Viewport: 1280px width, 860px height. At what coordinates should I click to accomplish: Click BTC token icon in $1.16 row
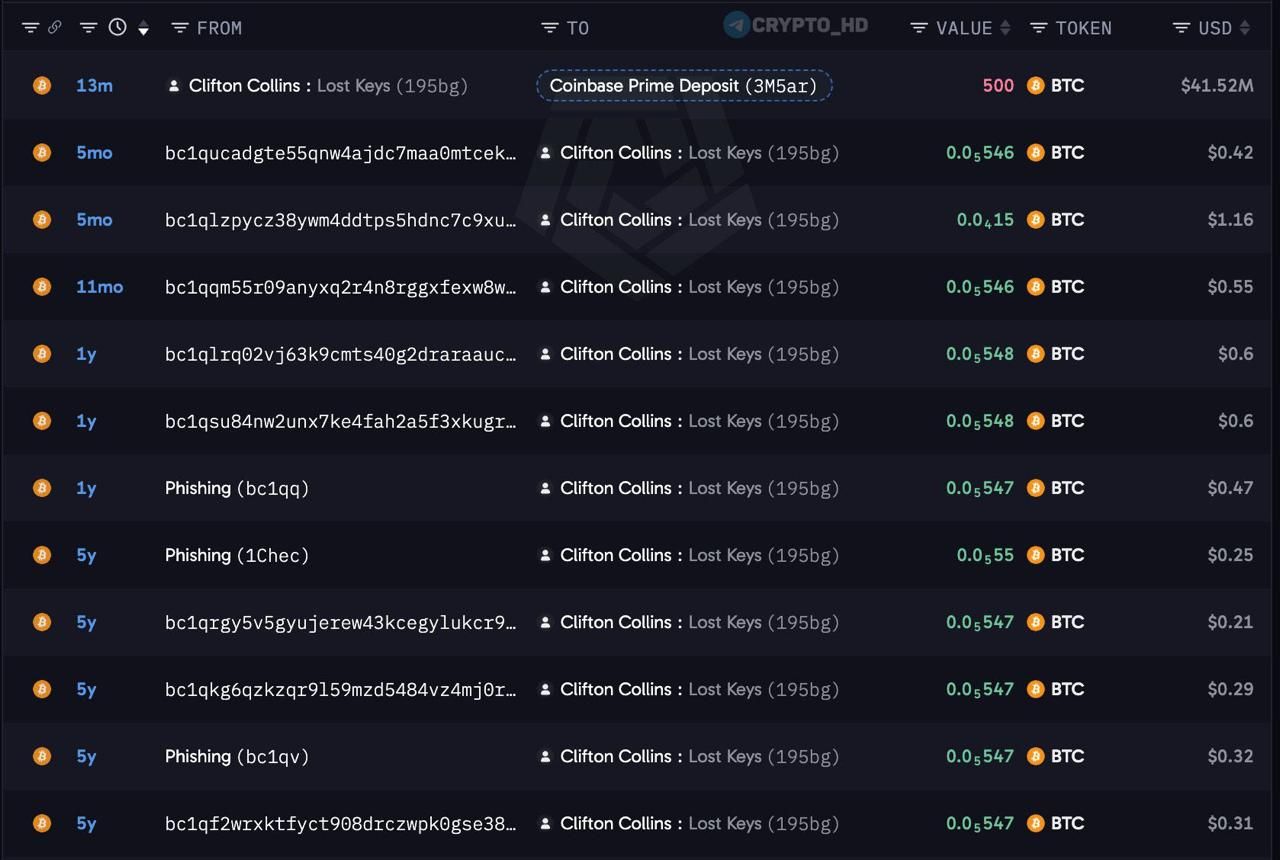click(1036, 220)
